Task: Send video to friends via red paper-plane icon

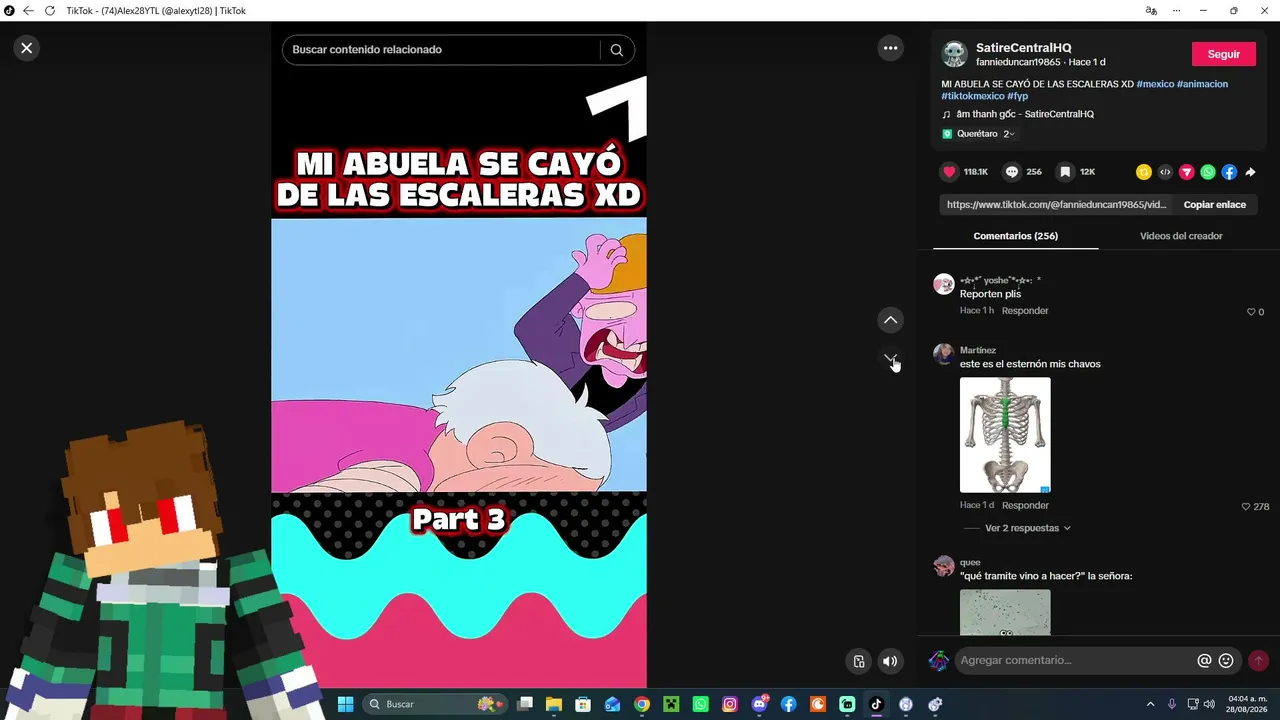Action: (1187, 172)
